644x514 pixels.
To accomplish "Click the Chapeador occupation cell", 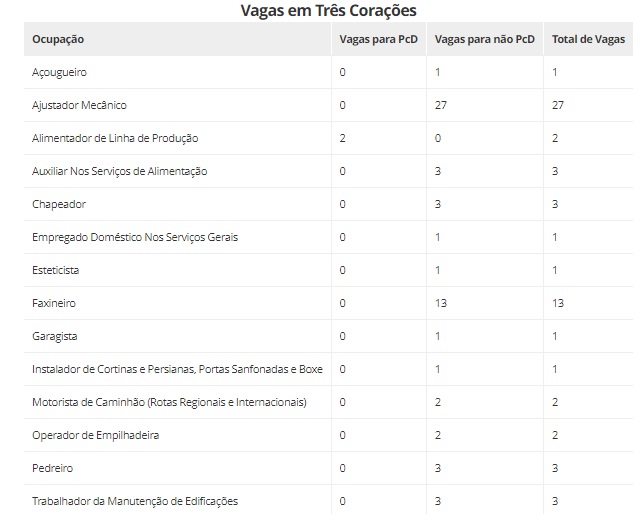I will [59, 204].
